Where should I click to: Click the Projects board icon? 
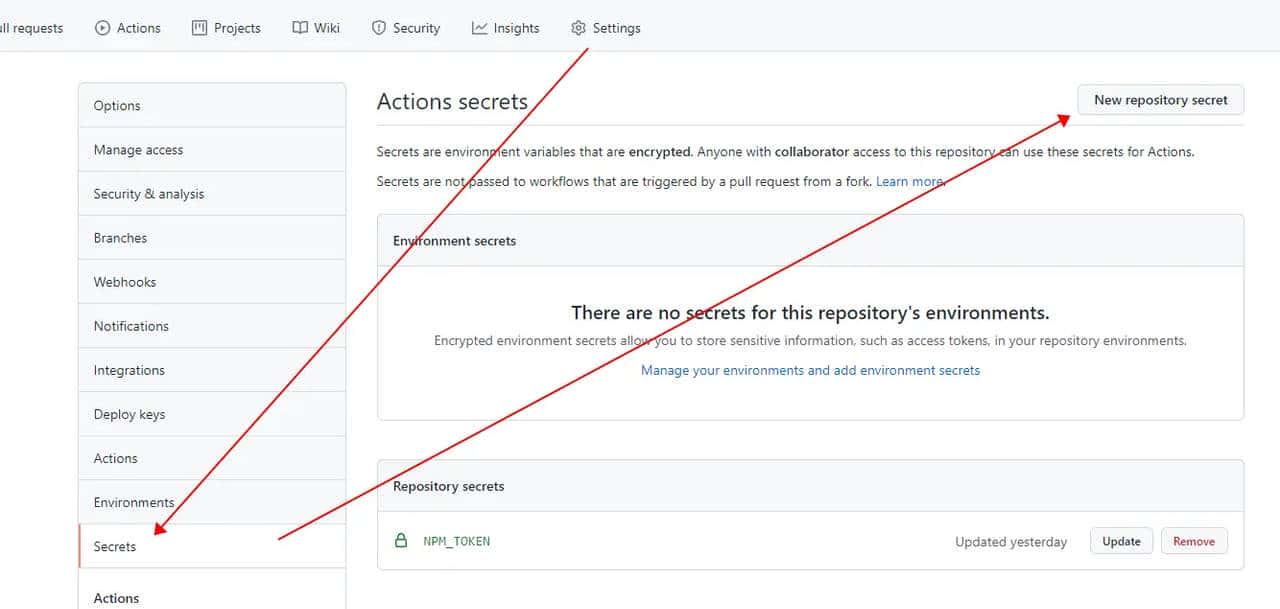(199, 28)
